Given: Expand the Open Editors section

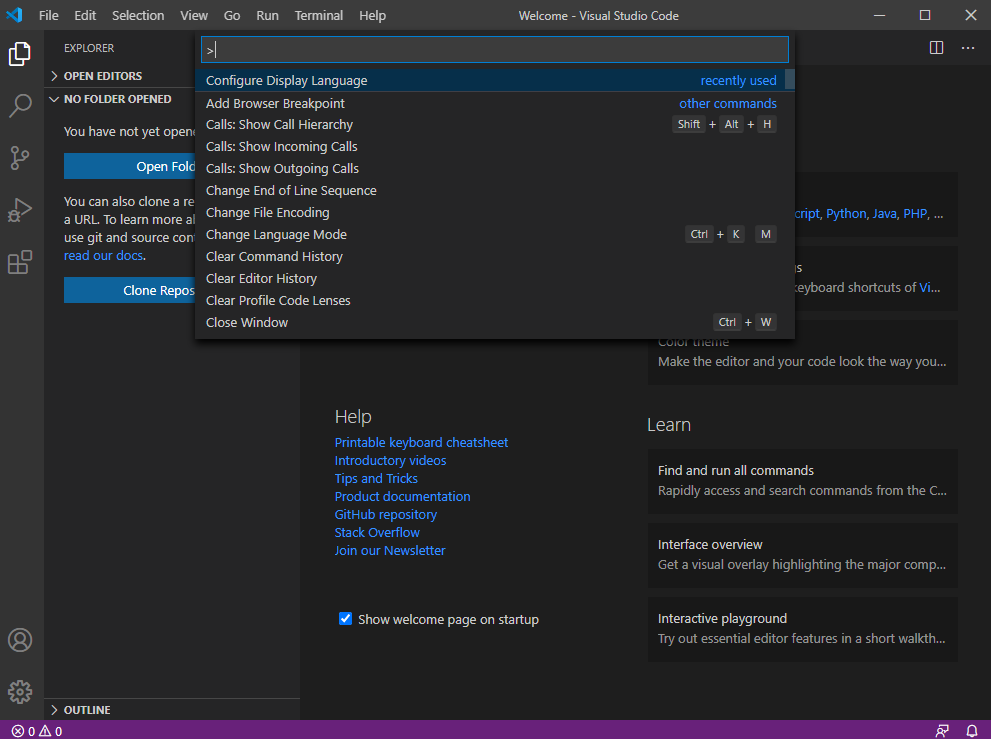Looking at the screenshot, I should pos(172,76).
